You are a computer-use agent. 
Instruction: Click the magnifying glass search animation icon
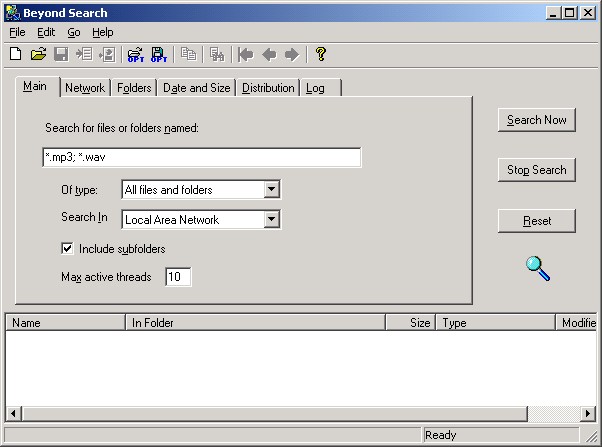click(538, 268)
